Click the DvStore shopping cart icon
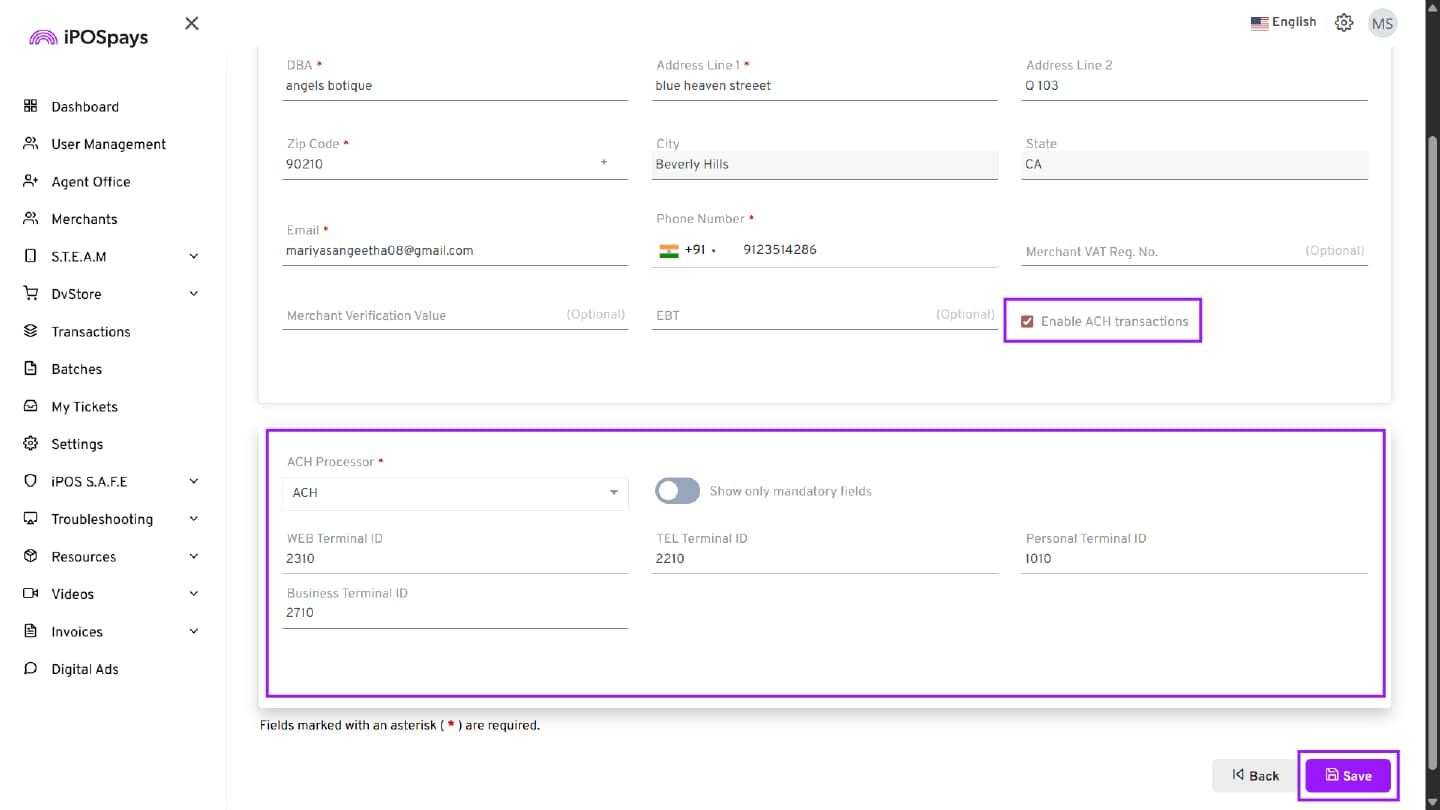Screen dimensions: 1440x810 click(x=30, y=294)
